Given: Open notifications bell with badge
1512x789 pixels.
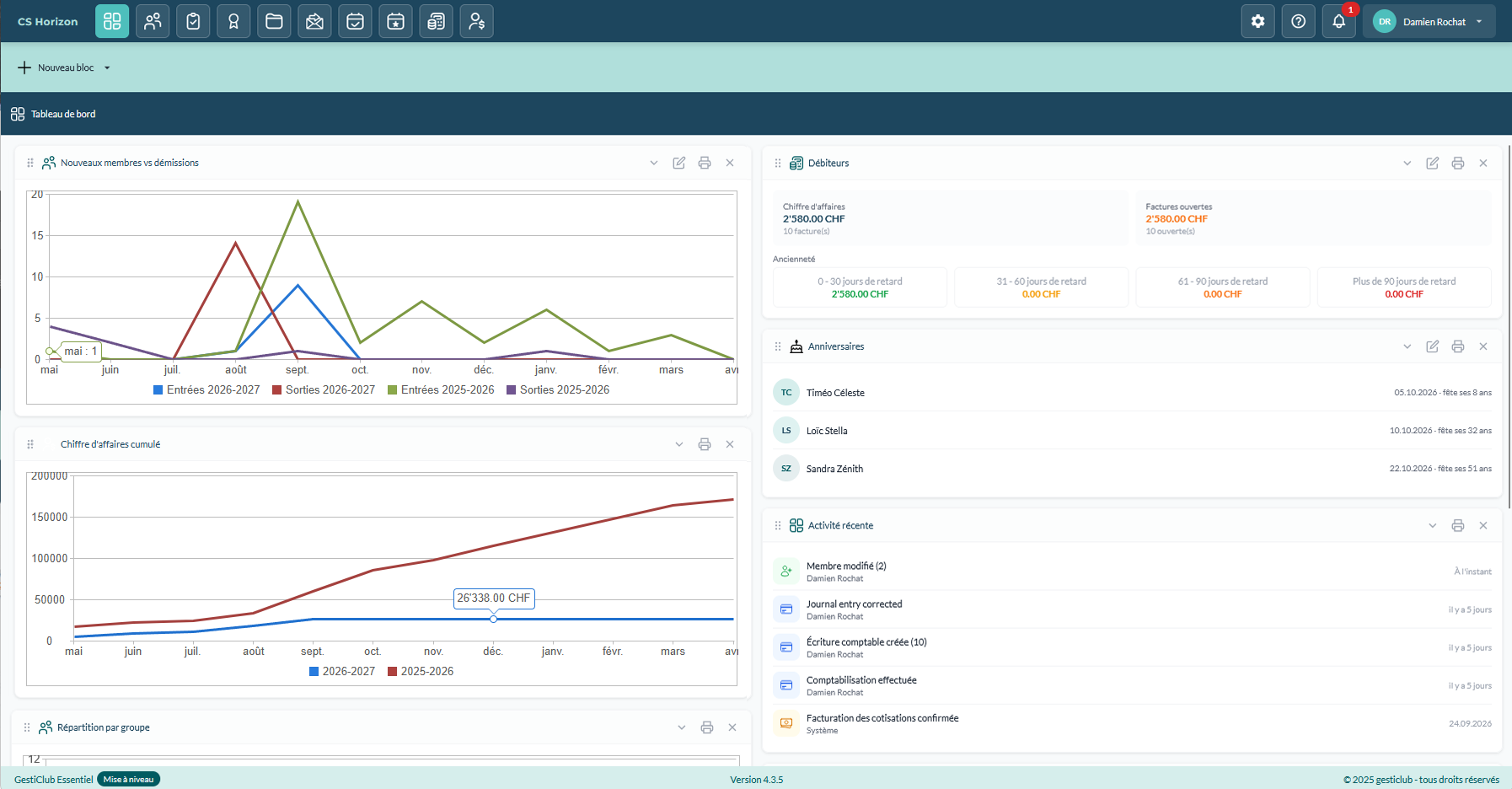Looking at the screenshot, I should click(x=1338, y=21).
